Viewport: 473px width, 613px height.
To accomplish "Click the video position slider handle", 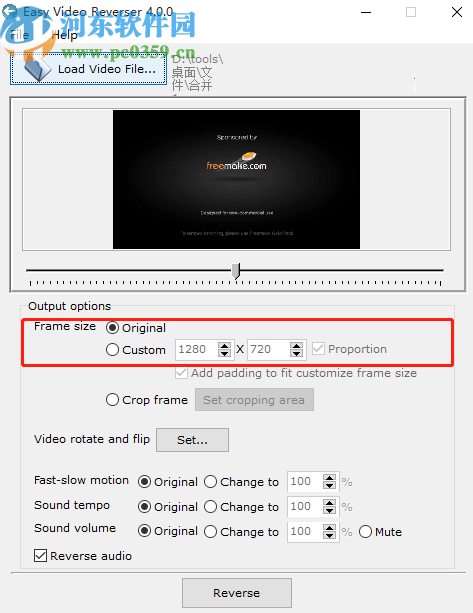I will [x=236, y=271].
